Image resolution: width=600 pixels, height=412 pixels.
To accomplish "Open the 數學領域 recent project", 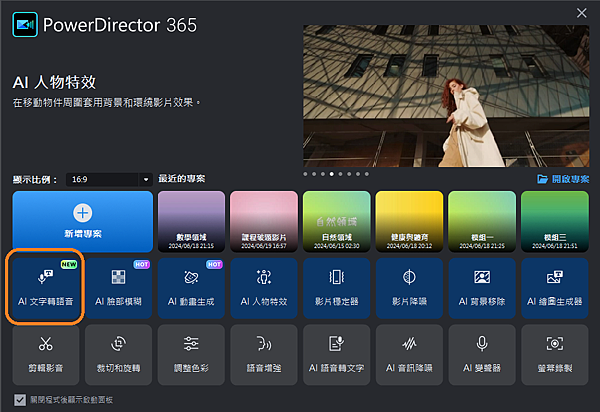I will 191,221.
